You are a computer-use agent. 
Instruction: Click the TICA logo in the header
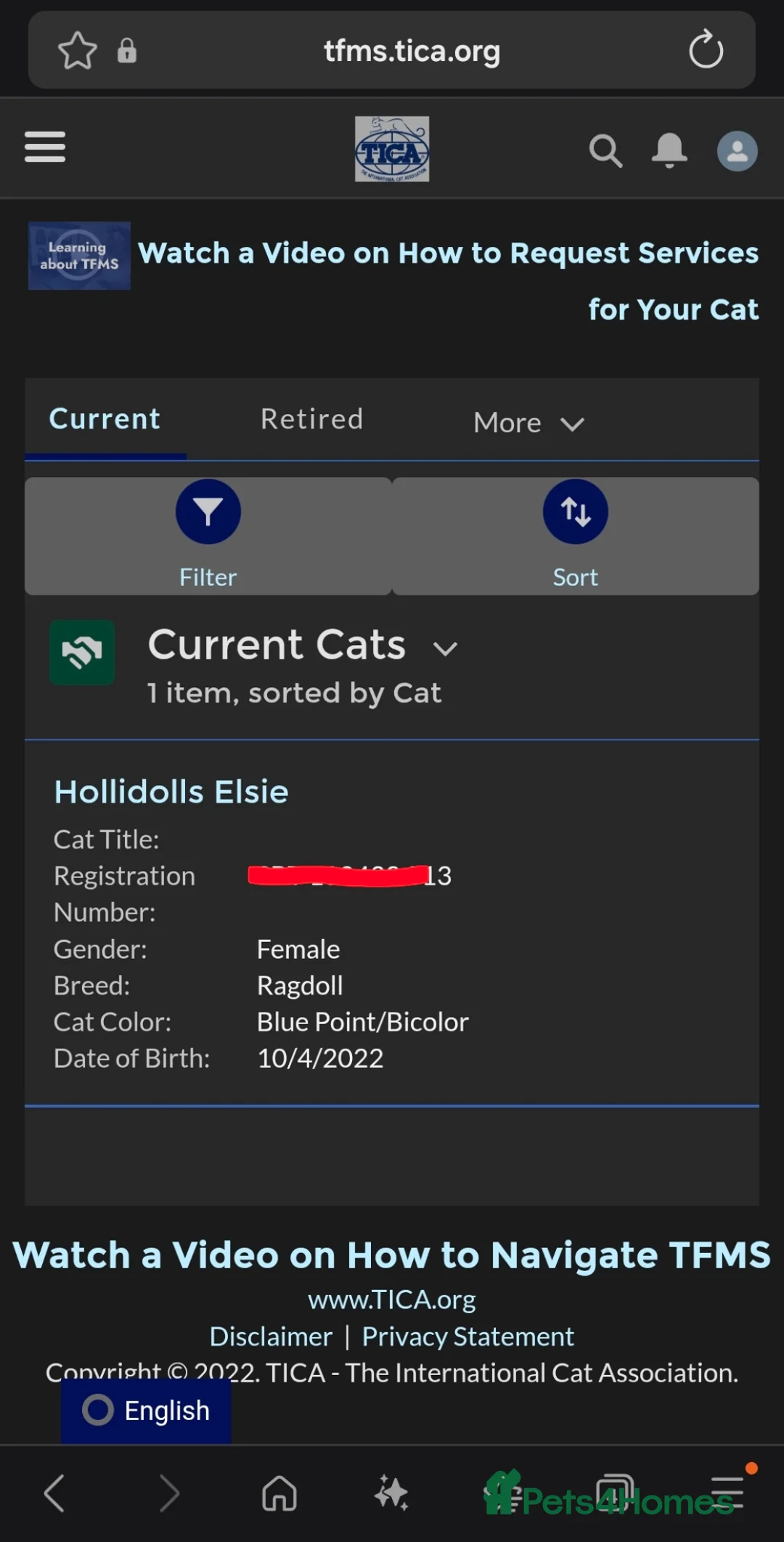(x=392, y=149)
